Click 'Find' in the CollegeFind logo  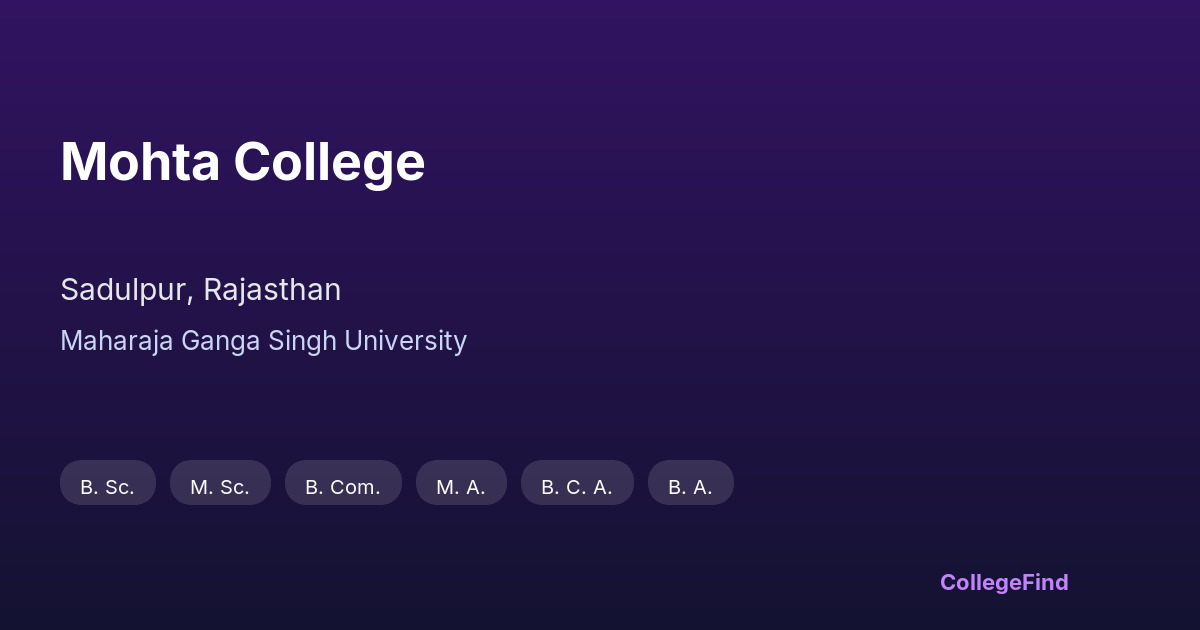pyautogui.click(x=1044, y=582)
